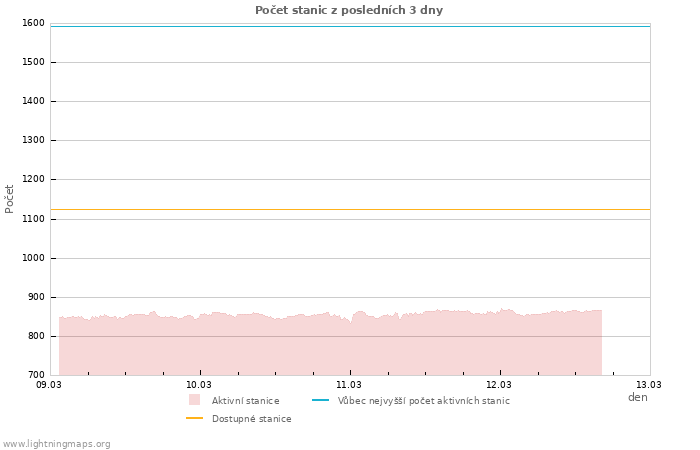Click the 1100 y-axis value
Viewport: 700px width, 450px height.
tap(33, 219)
